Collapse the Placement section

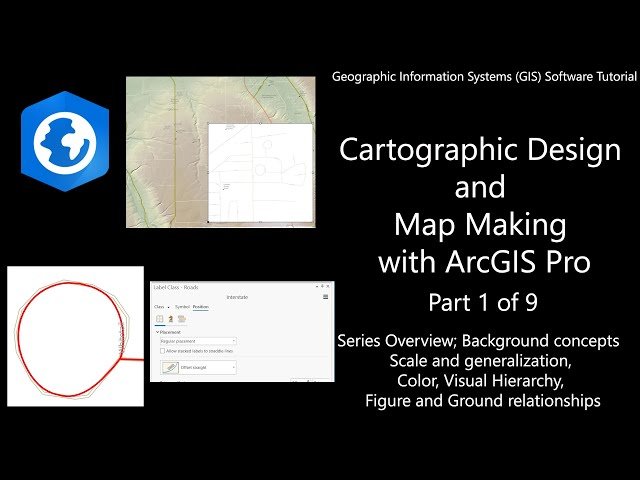(x=158, y=332)
